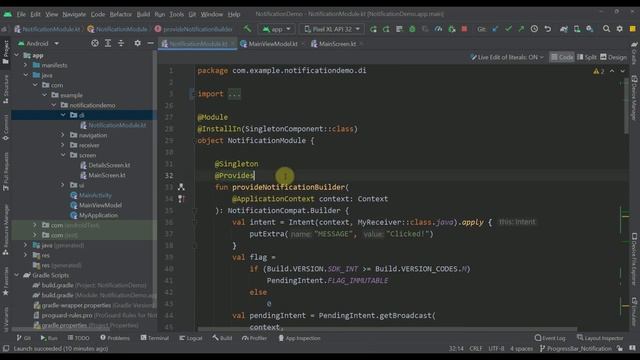Image resolution: width=640 pixels, height=360 pixels.
Task: Click Apply Changes and Restart Activity icon
Action: [x=386, y=29]
